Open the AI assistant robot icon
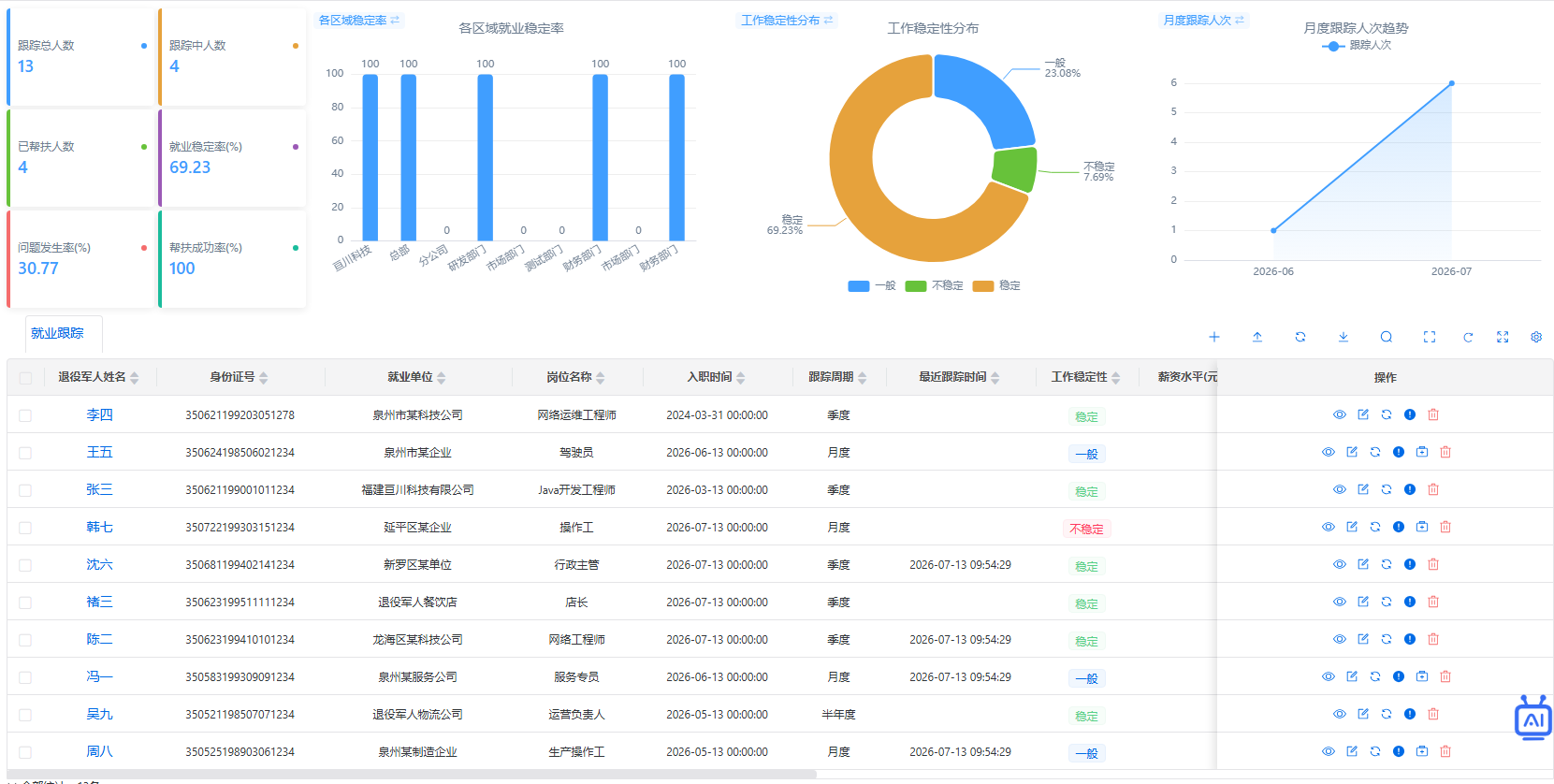 coord(1532,718)
